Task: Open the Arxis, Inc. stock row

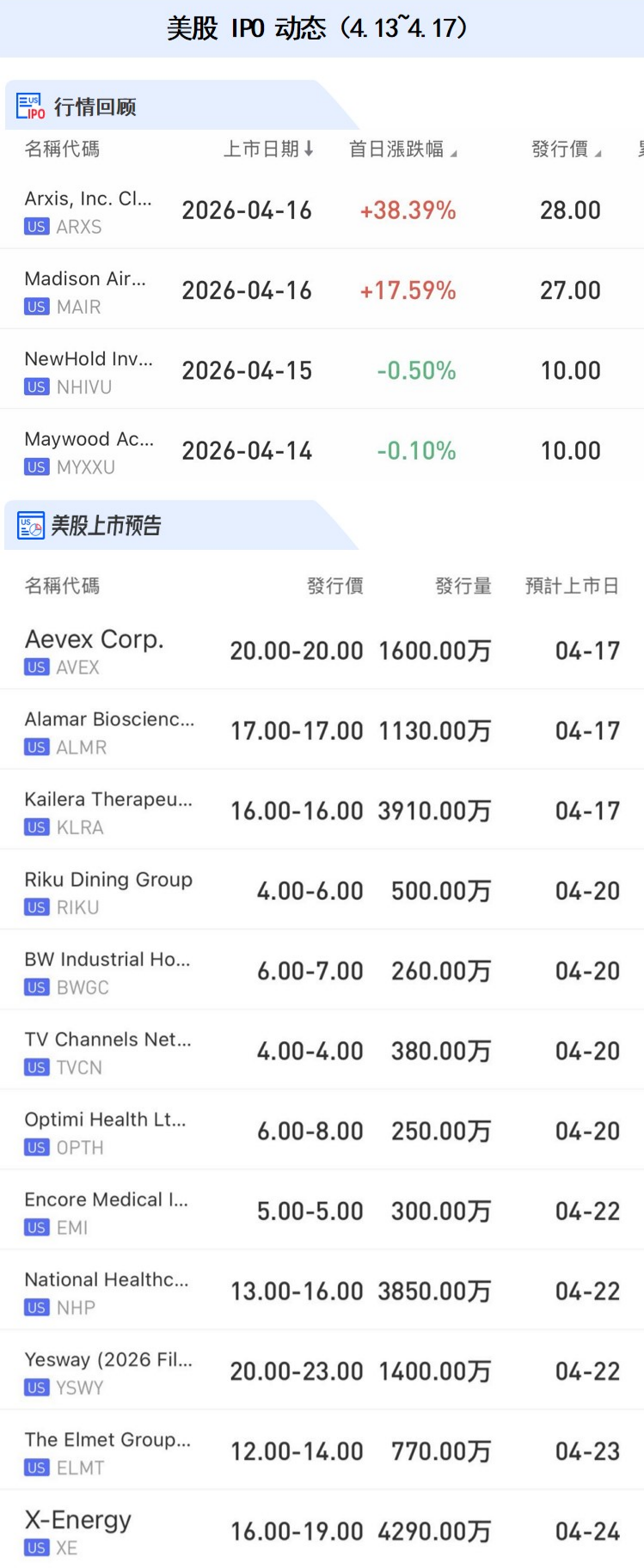Action: [88, 199]
